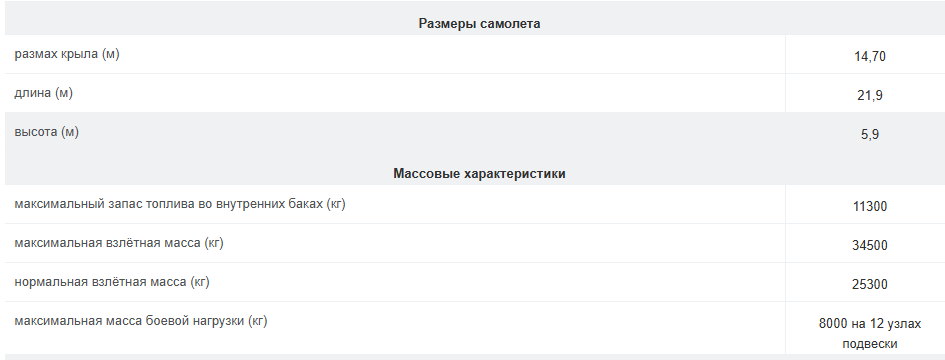
Task: Click the word 'характеристики' in second header
Action: pos(514,174)
